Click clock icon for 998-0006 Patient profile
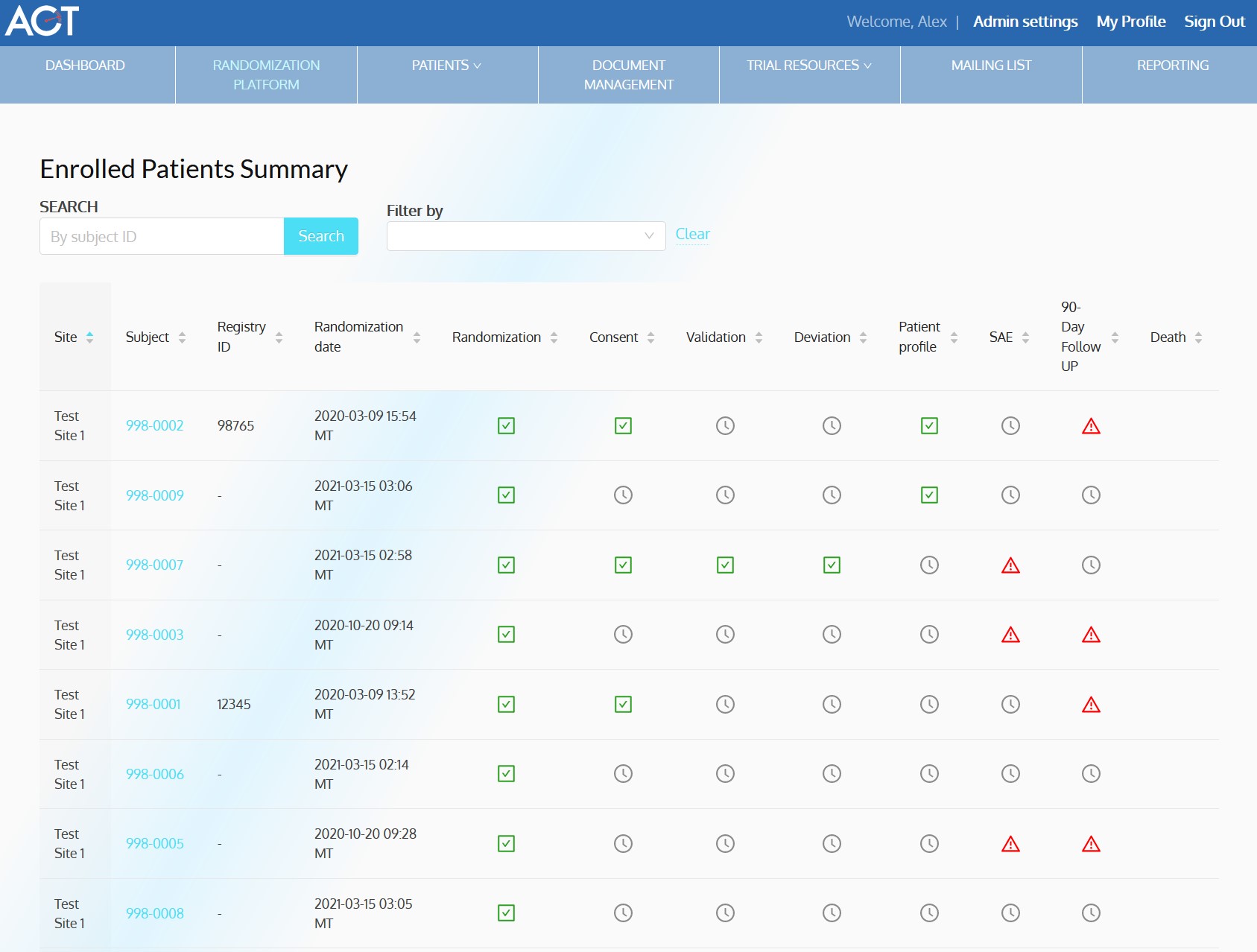 (x=929, y=773)
